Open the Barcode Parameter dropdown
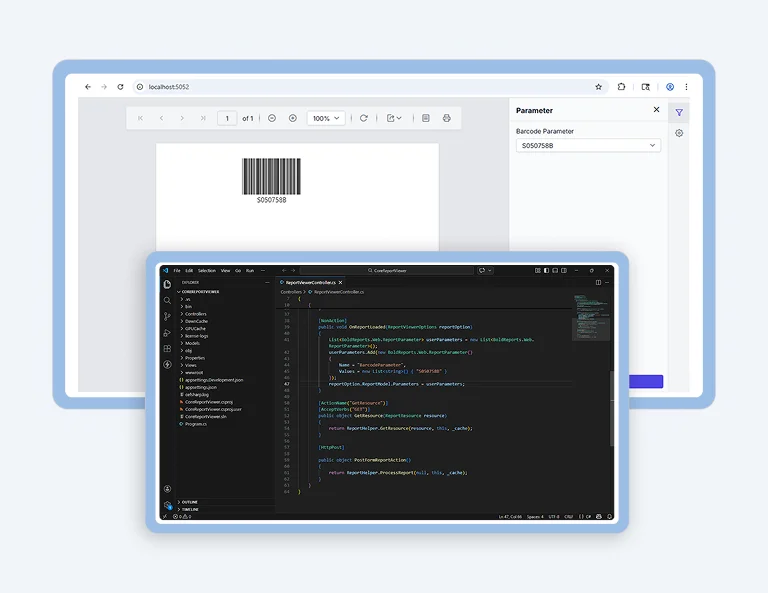Screen dimensions: 768x593 [x=588, y=145]
